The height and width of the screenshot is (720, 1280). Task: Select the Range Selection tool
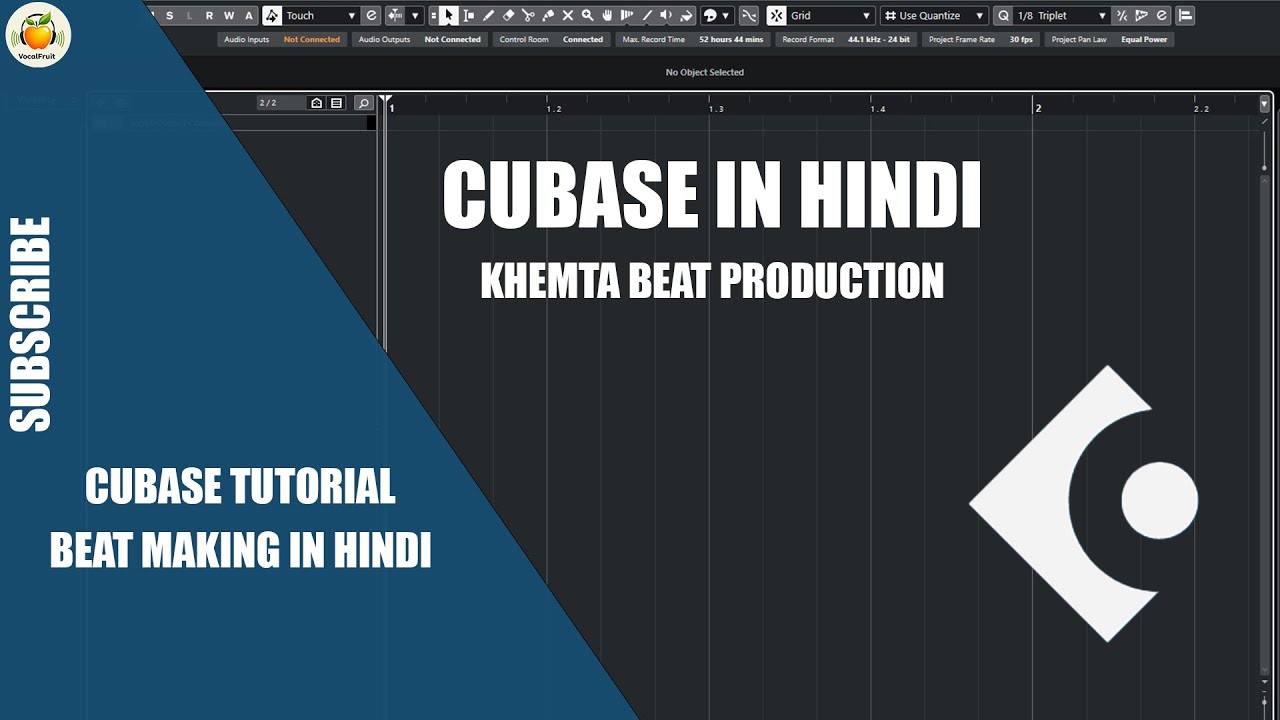pyautogui.click(x=468, y=15)
